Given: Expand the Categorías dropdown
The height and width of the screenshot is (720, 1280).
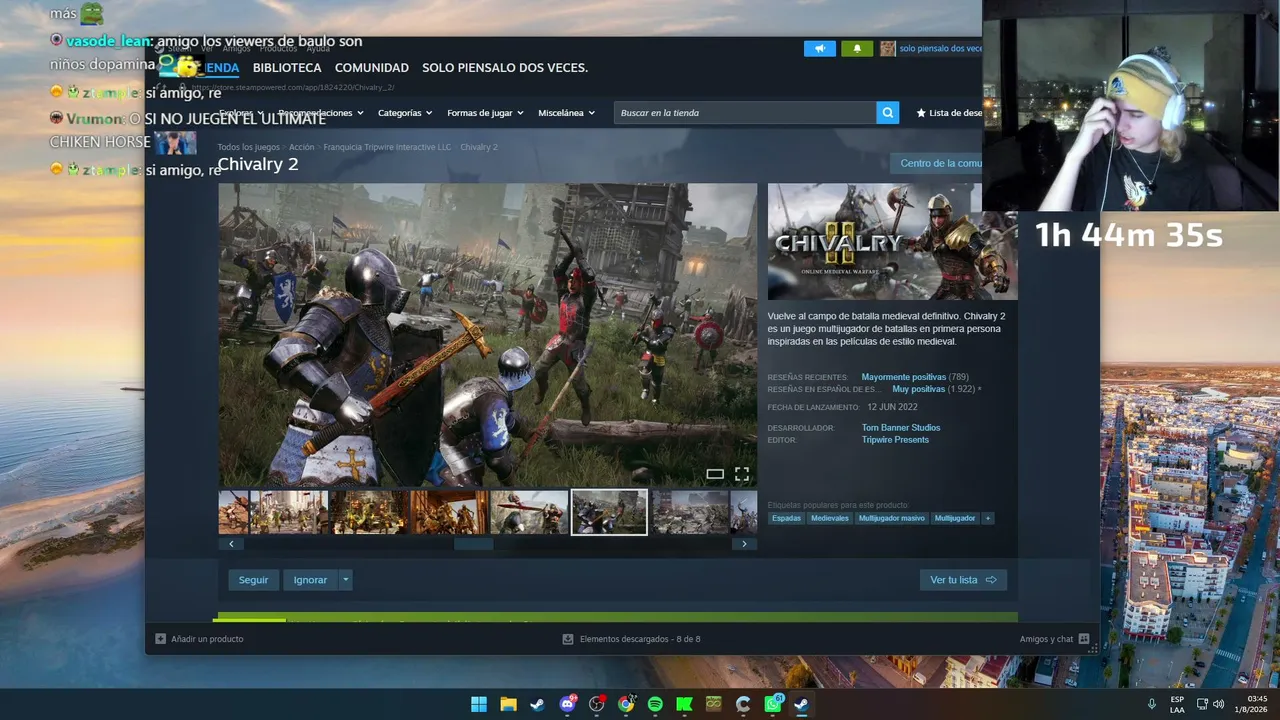Looking at the screenshot, I should point(405,113).
